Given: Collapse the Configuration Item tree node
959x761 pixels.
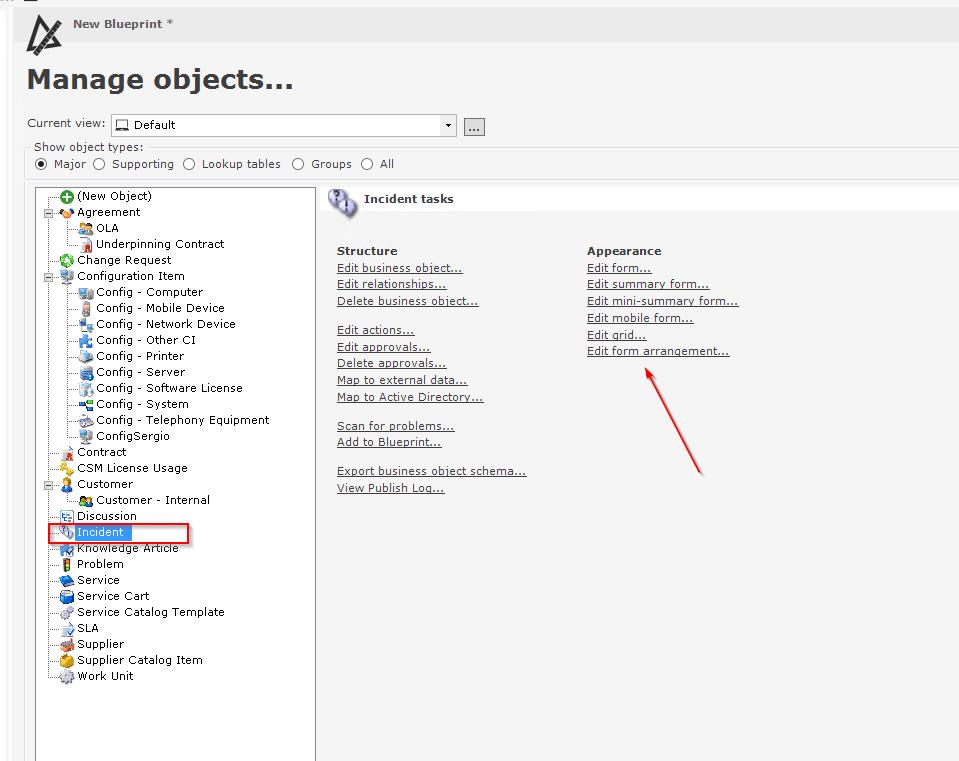Looking at the screenshot, I should [x=48, y=276].
